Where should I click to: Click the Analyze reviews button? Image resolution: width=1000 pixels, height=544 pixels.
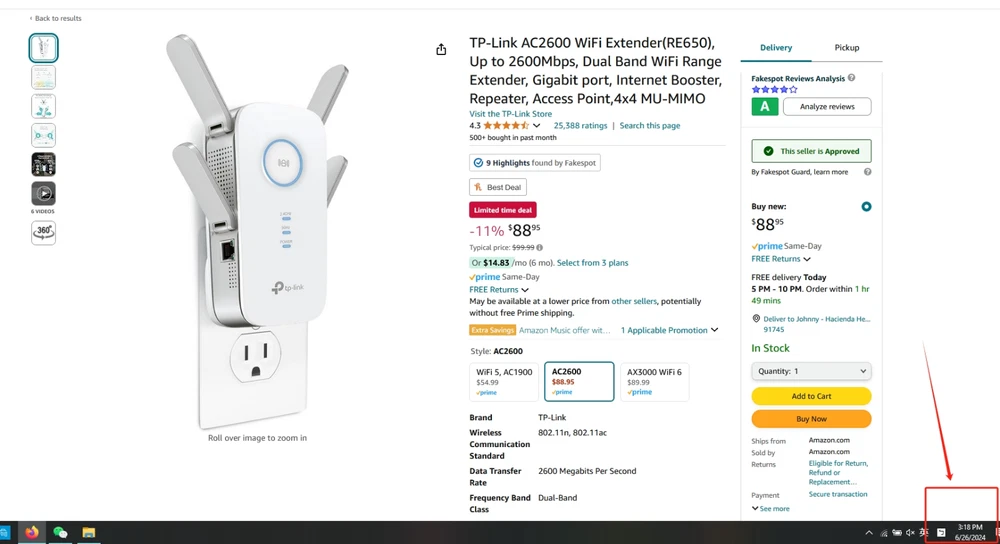tap(826, 106)
